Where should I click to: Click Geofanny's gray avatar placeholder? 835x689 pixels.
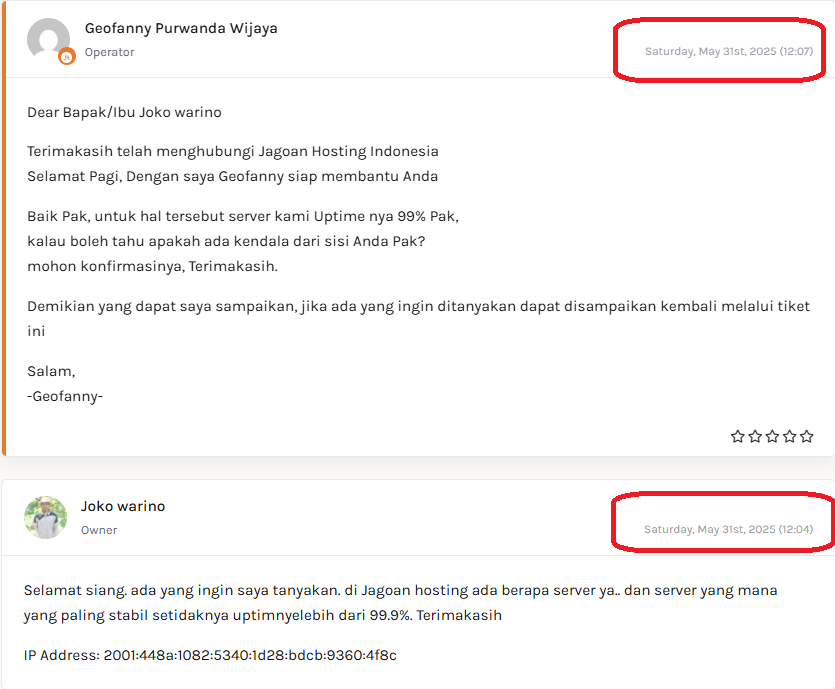[x=47, y=39]
